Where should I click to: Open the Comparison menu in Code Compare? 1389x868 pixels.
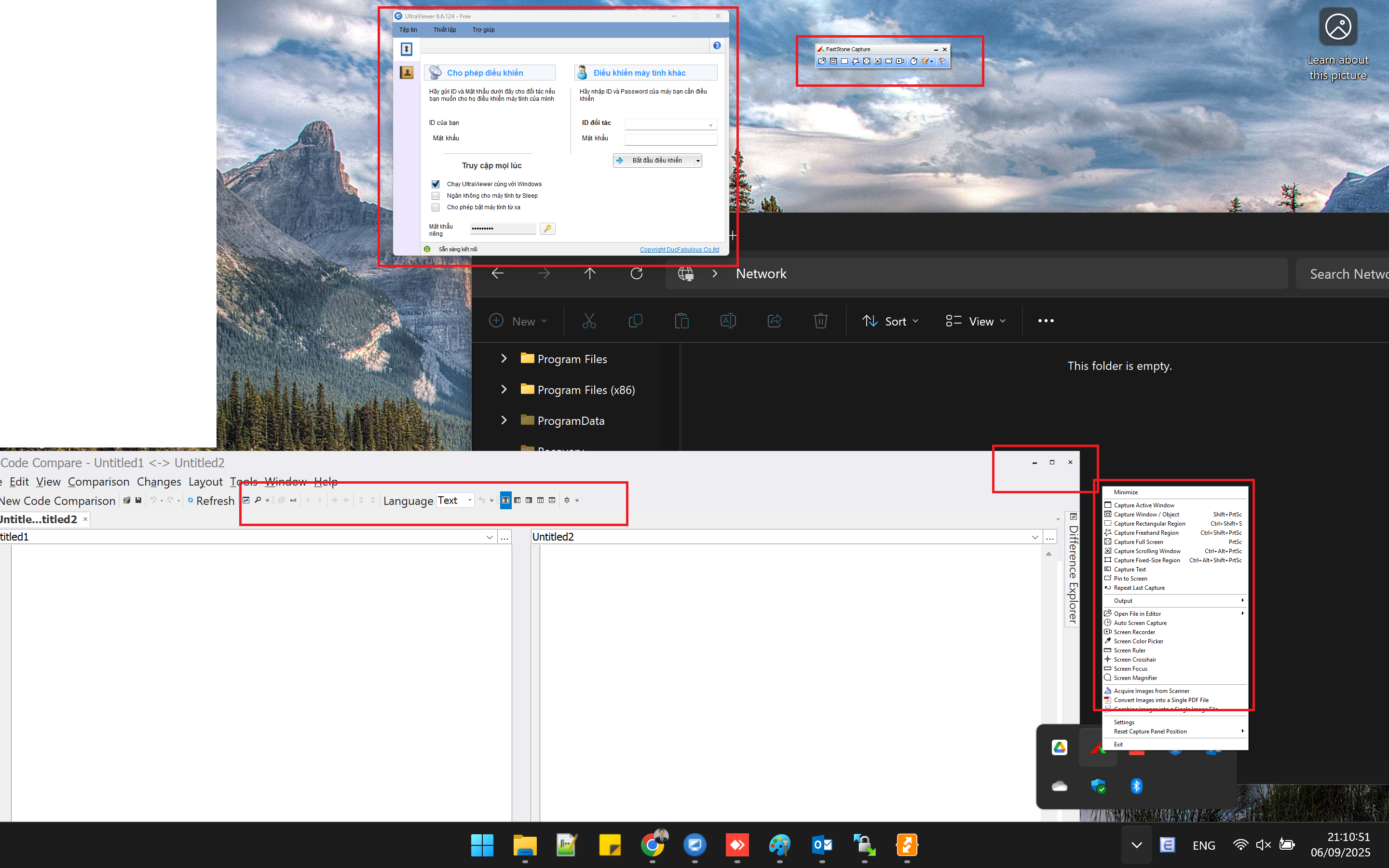pyautogui.click(x=99, y=482)
